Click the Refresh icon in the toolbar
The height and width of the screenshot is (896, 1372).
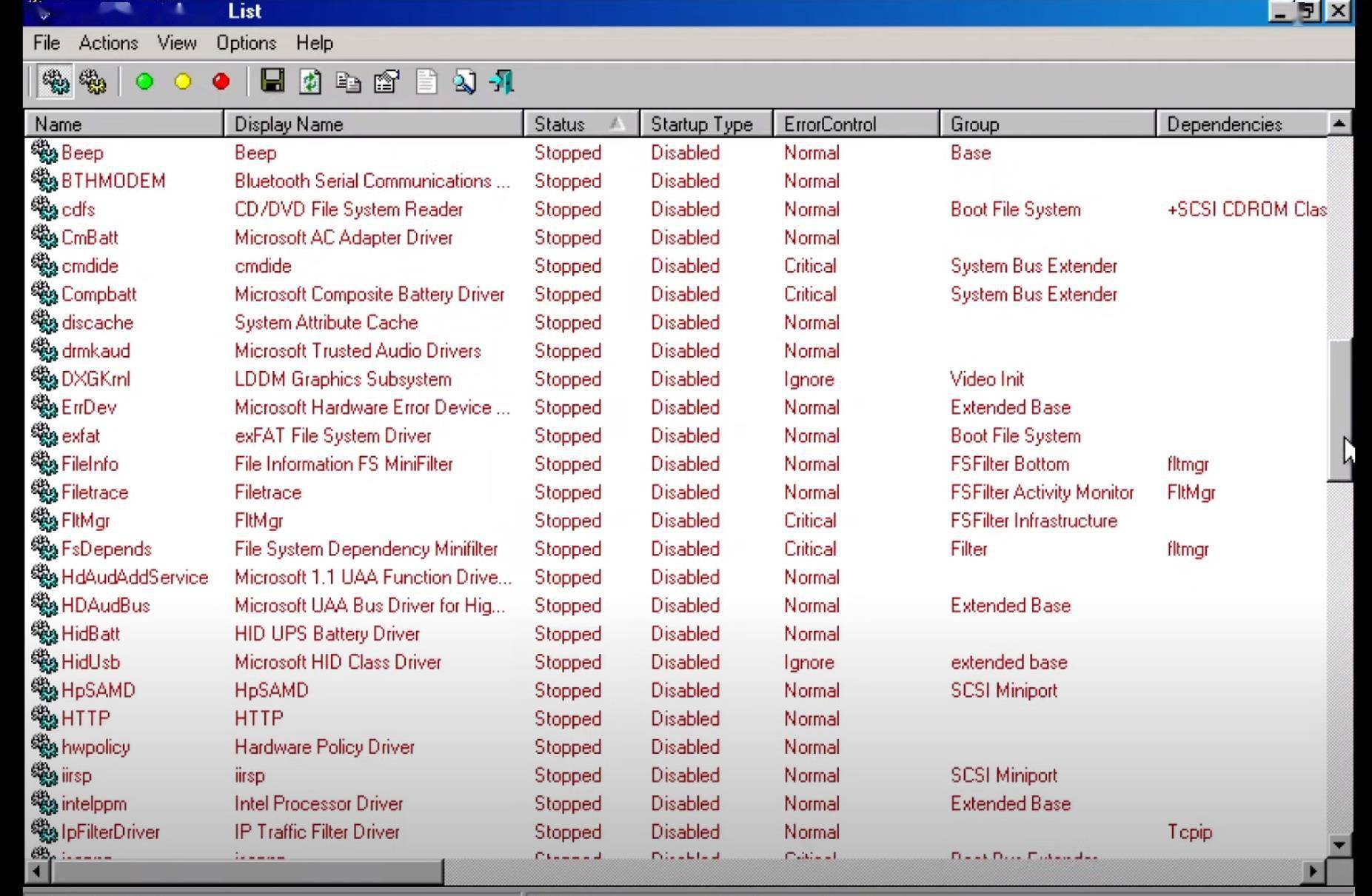[x=309, y=82]
